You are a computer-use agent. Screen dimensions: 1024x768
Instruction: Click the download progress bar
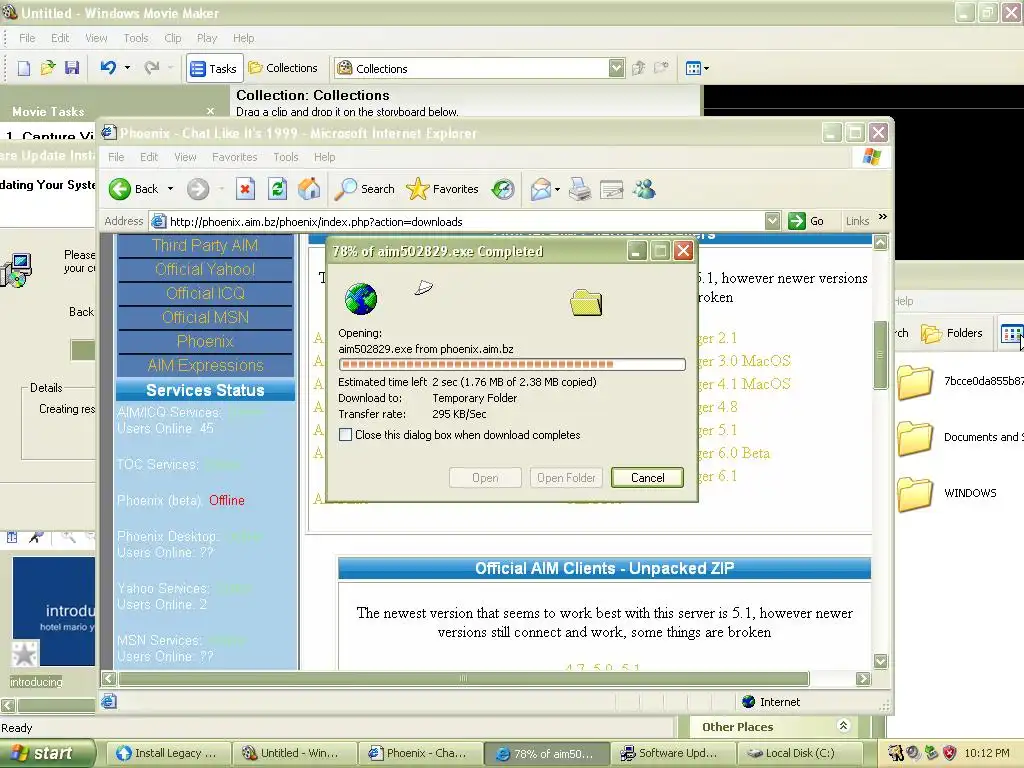pos(512,364)
